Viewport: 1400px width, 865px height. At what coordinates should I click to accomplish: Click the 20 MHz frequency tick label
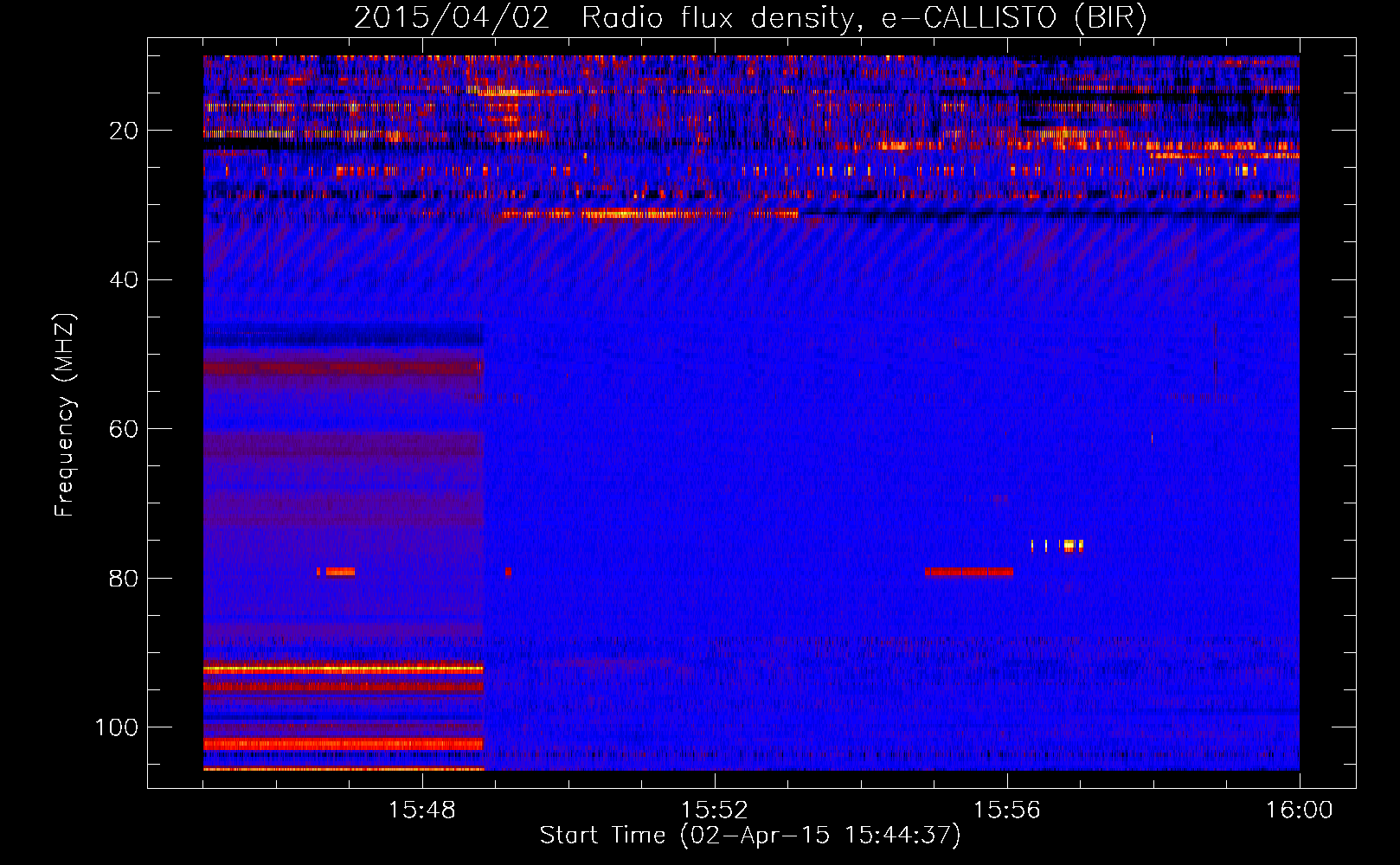click(x=124, y=131)
